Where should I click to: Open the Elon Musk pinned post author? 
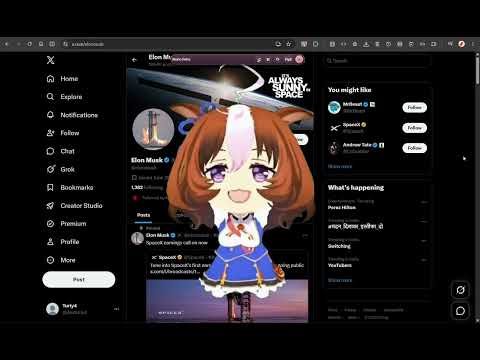coord(158,235)
